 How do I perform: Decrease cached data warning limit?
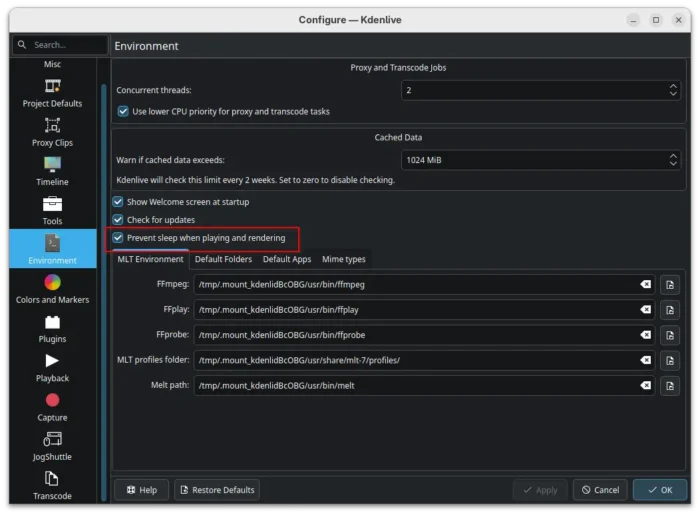point(673,164)
